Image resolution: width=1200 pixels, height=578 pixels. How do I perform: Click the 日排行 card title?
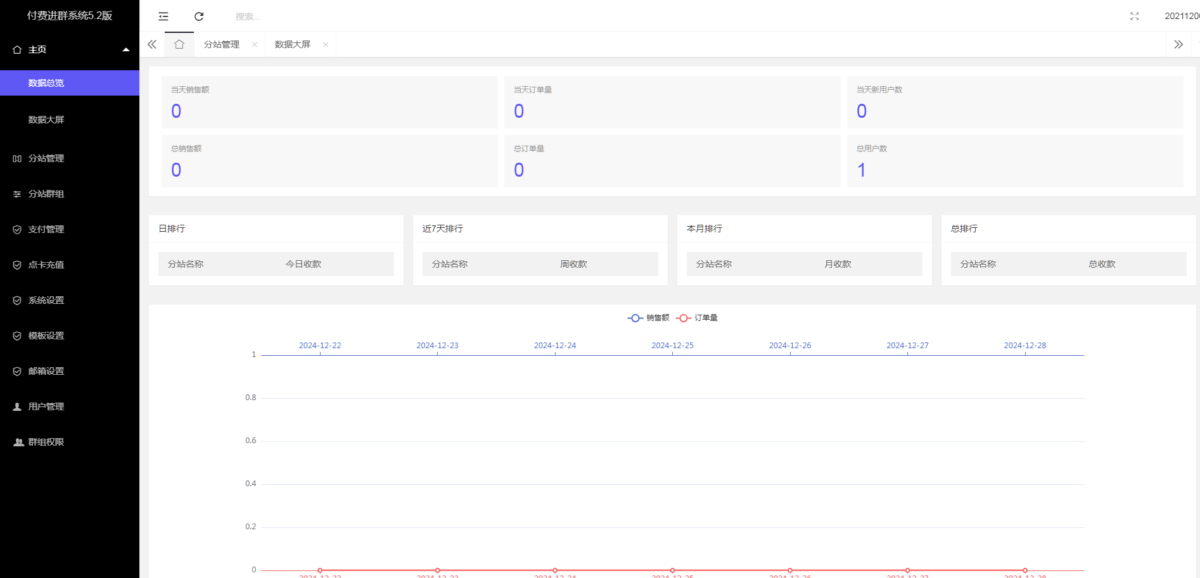171,229
